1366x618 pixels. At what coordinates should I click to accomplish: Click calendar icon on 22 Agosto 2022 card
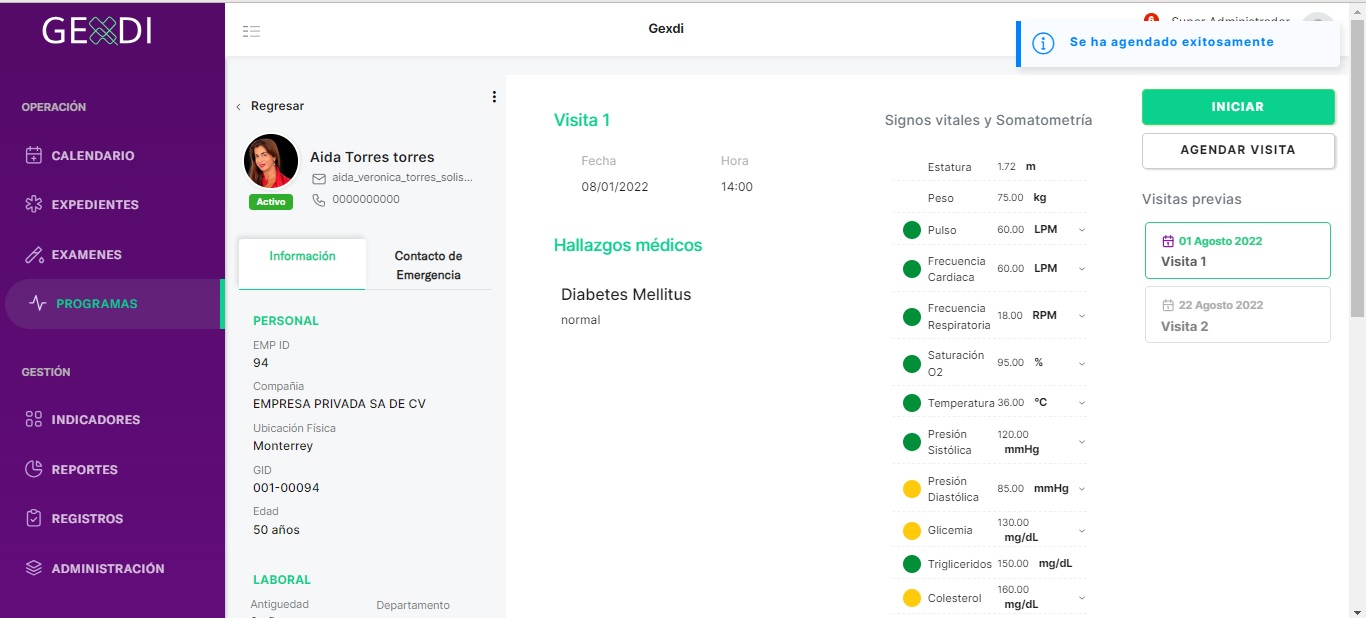(1167, 305)
